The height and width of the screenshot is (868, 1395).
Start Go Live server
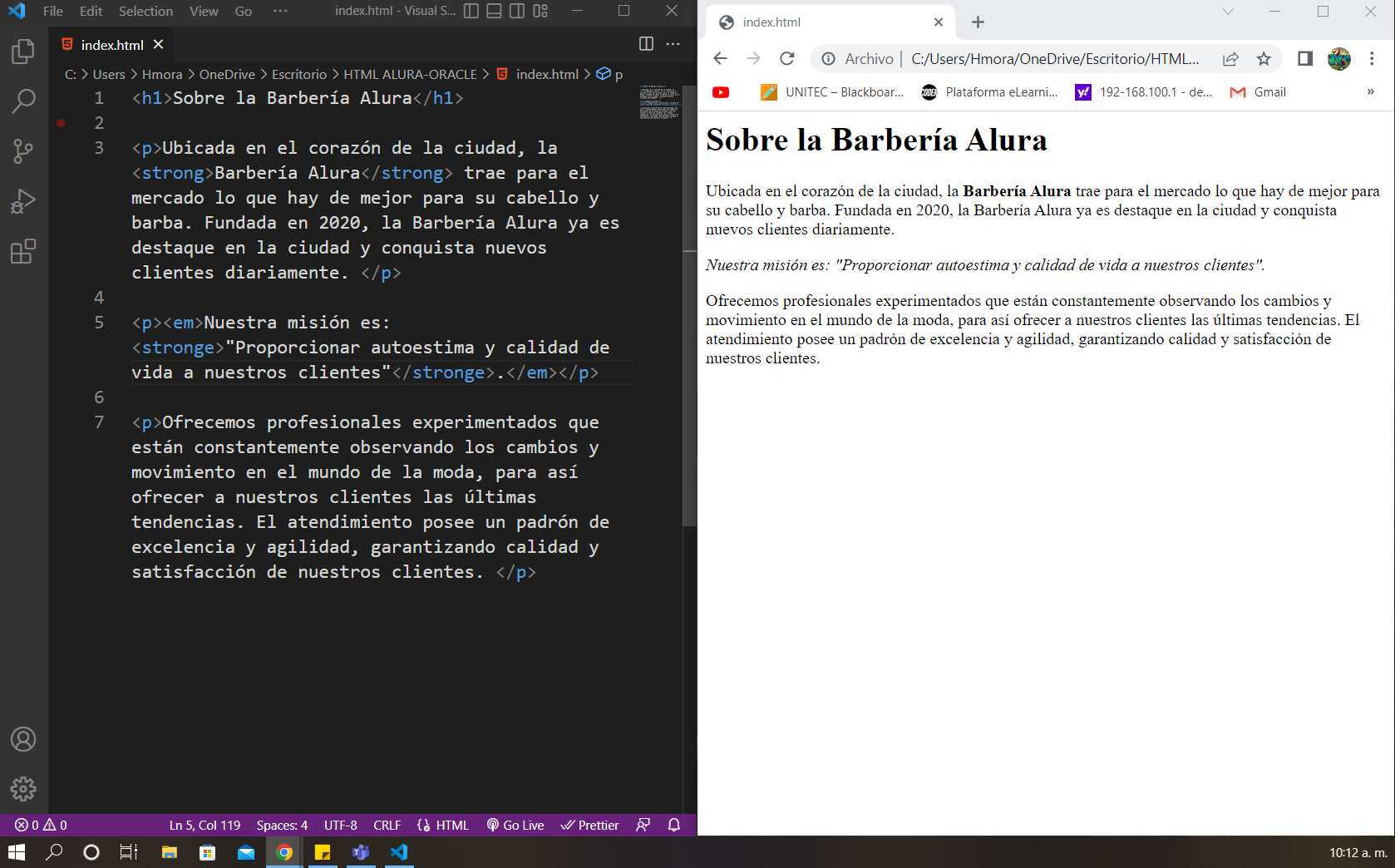(515, 825)
